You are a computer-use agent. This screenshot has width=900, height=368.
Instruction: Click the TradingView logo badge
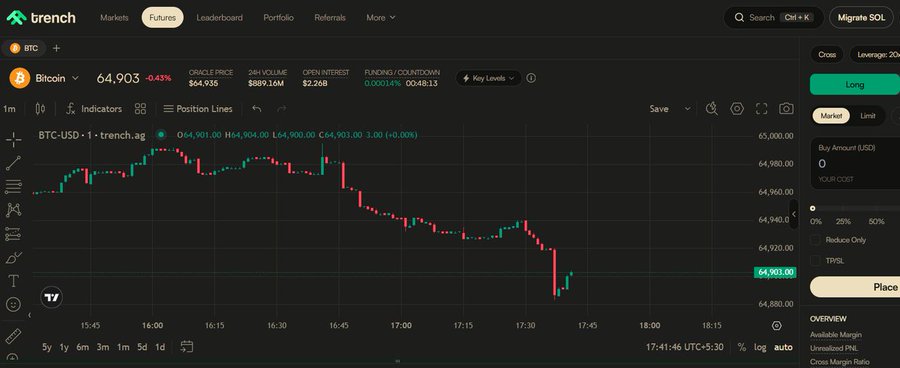tap(52, 297)
